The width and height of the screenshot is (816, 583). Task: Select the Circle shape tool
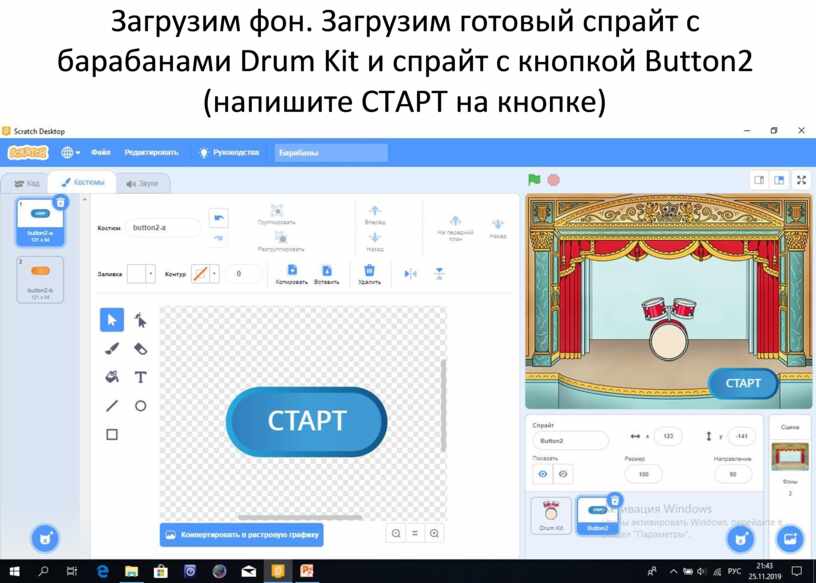[x=140, y=406]
